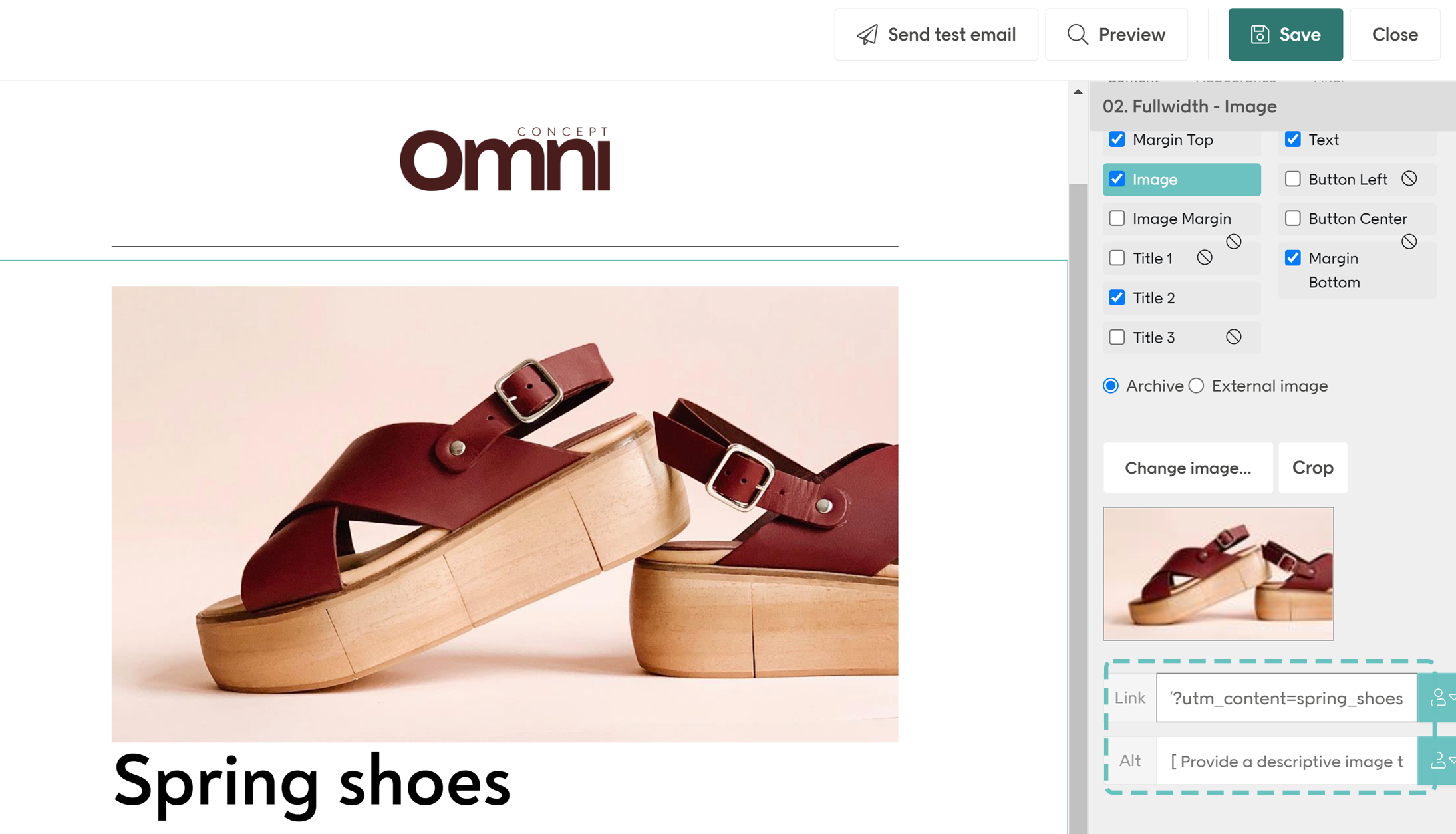Click the disabled icon next to Title 3
Image resolution: width=1456 pixels, height=834 pixels.
point(1233,337)
